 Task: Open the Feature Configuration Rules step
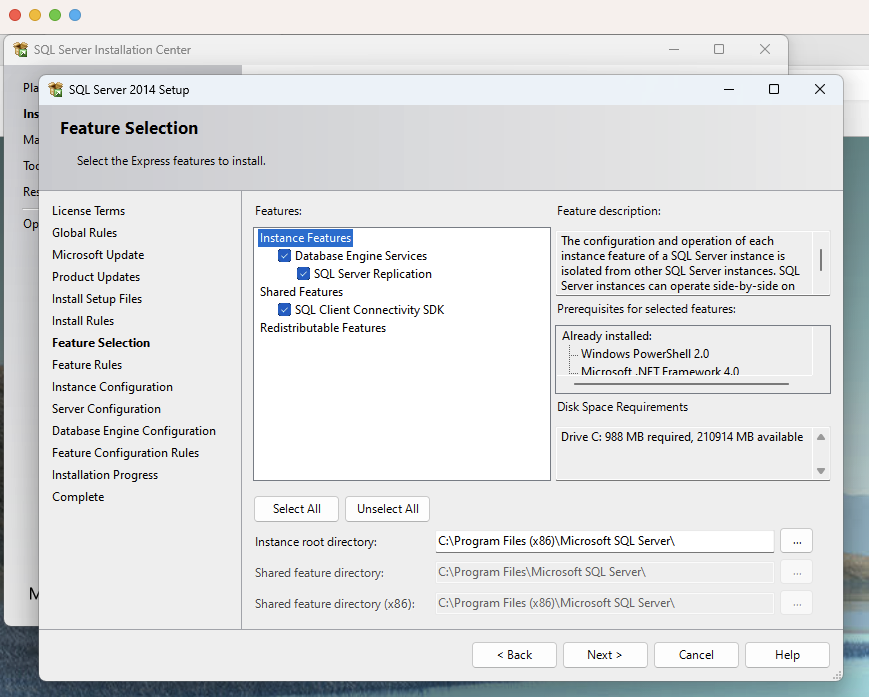pos(126,453)
